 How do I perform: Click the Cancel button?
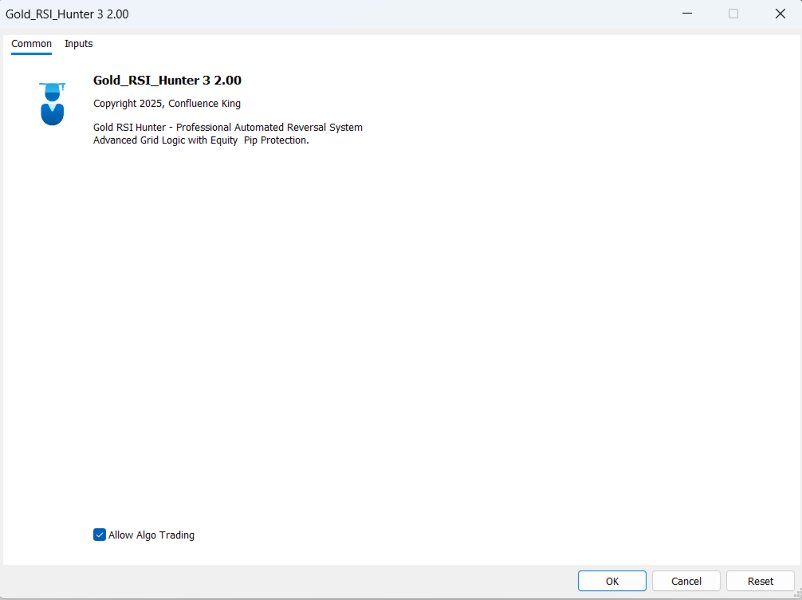tap(686, 581)
